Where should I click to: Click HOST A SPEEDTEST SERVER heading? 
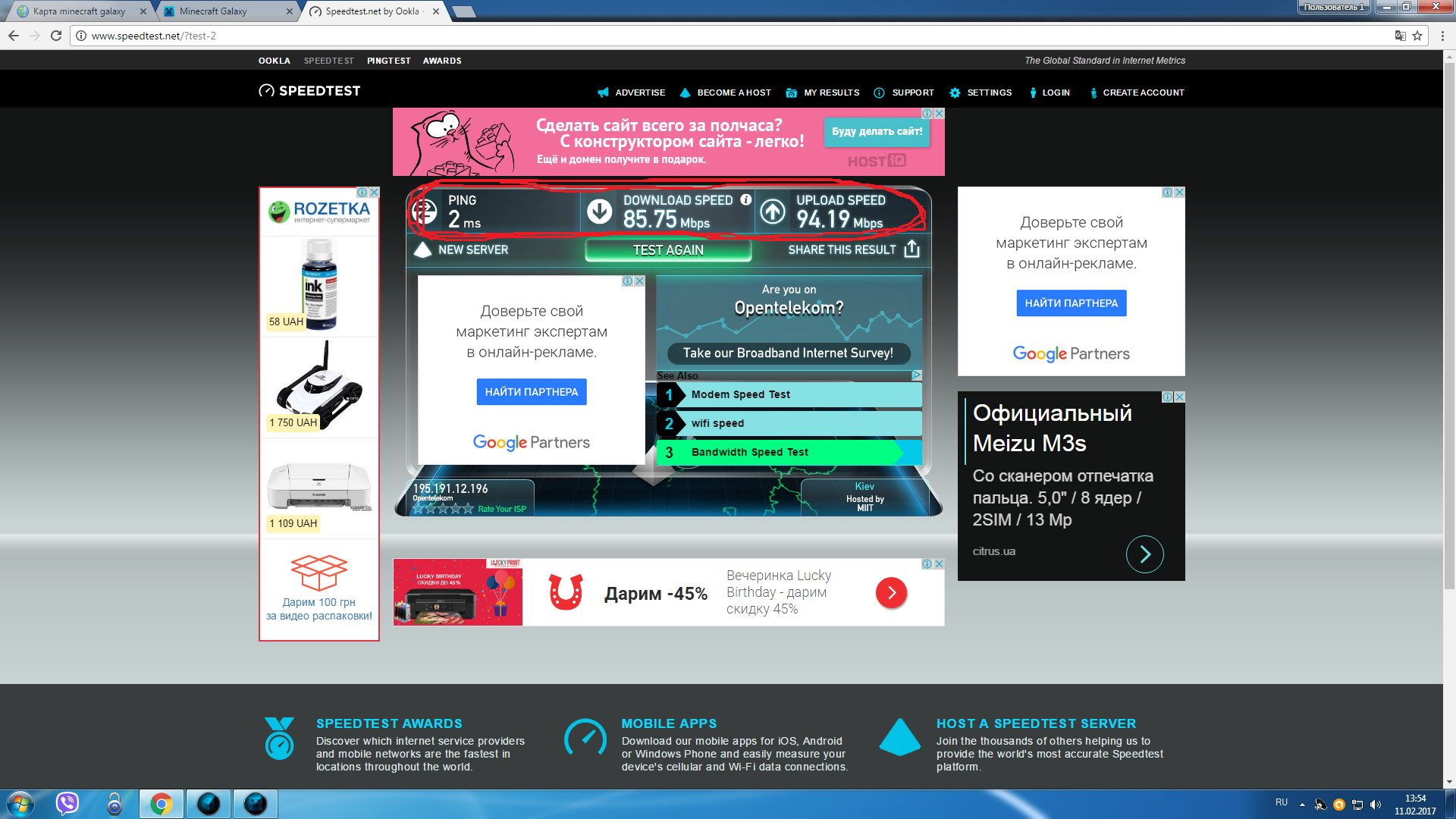1036,723
